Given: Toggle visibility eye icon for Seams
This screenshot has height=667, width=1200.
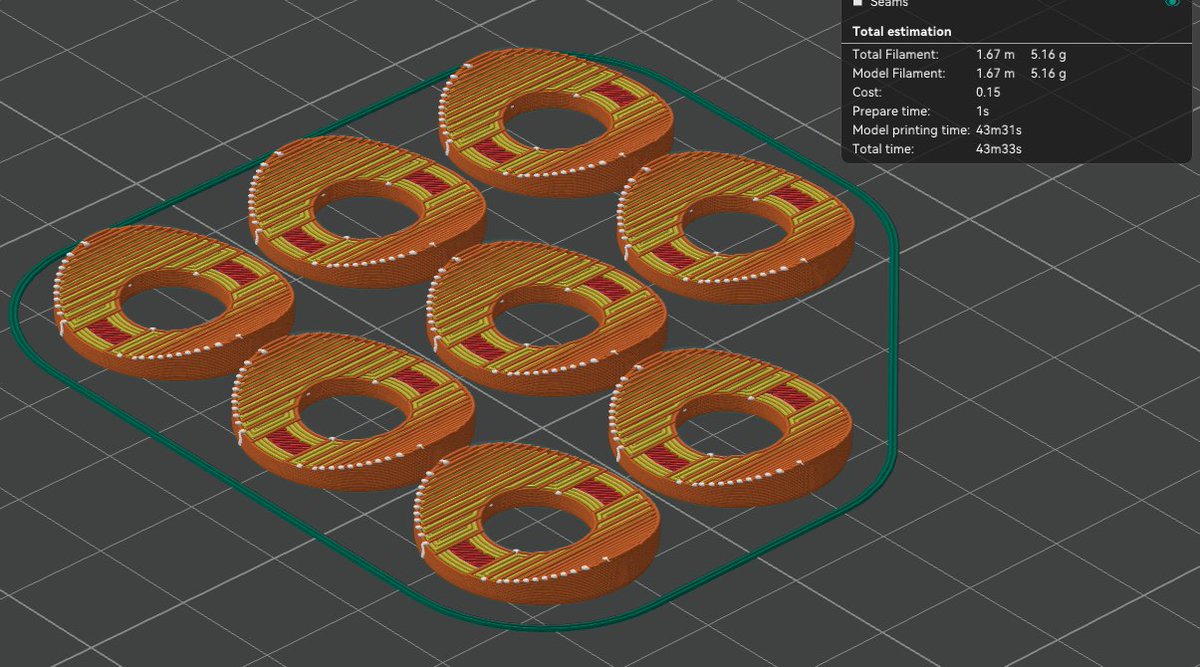Looking at the screenshot, I should (x=1172, y=3).
